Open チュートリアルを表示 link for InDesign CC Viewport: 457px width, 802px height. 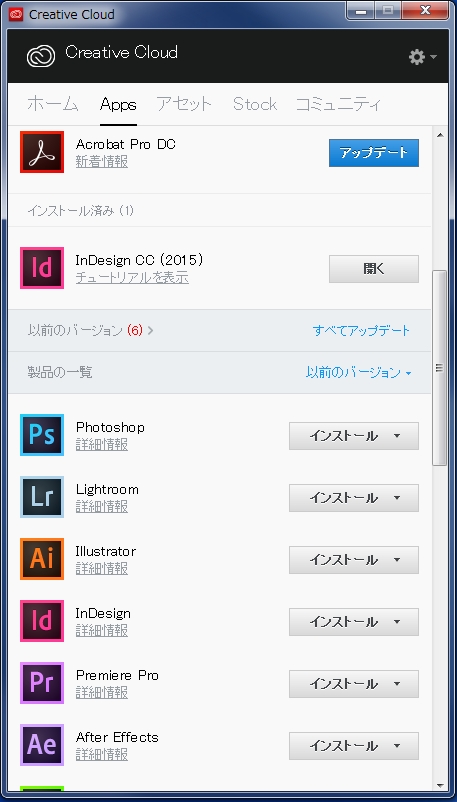pyautogui.click(x=132, y=278)
